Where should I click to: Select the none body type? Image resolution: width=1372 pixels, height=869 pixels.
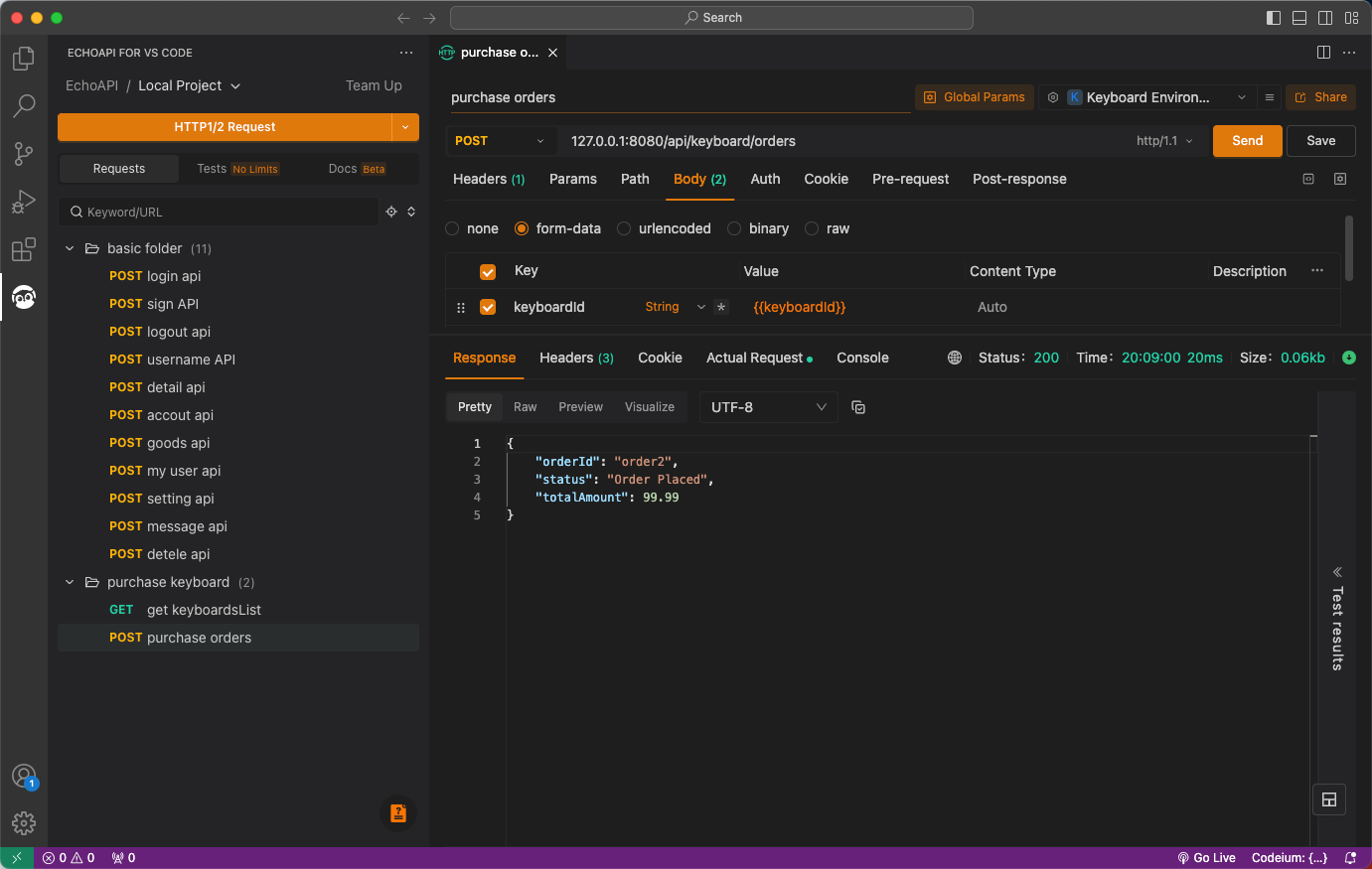coord(452,228)
